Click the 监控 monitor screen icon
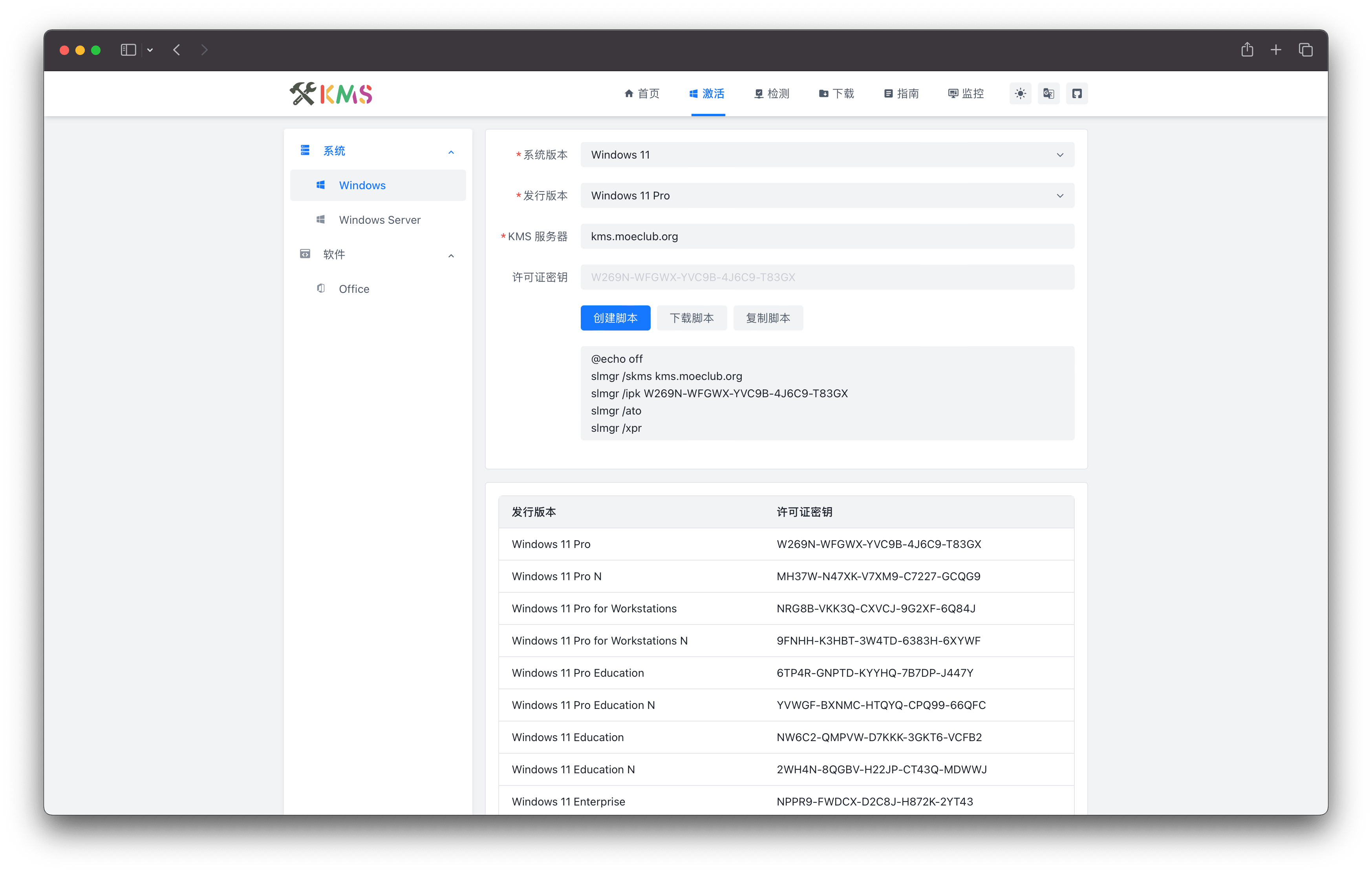This screenshot has width=1372, height=873. point(953,93)
